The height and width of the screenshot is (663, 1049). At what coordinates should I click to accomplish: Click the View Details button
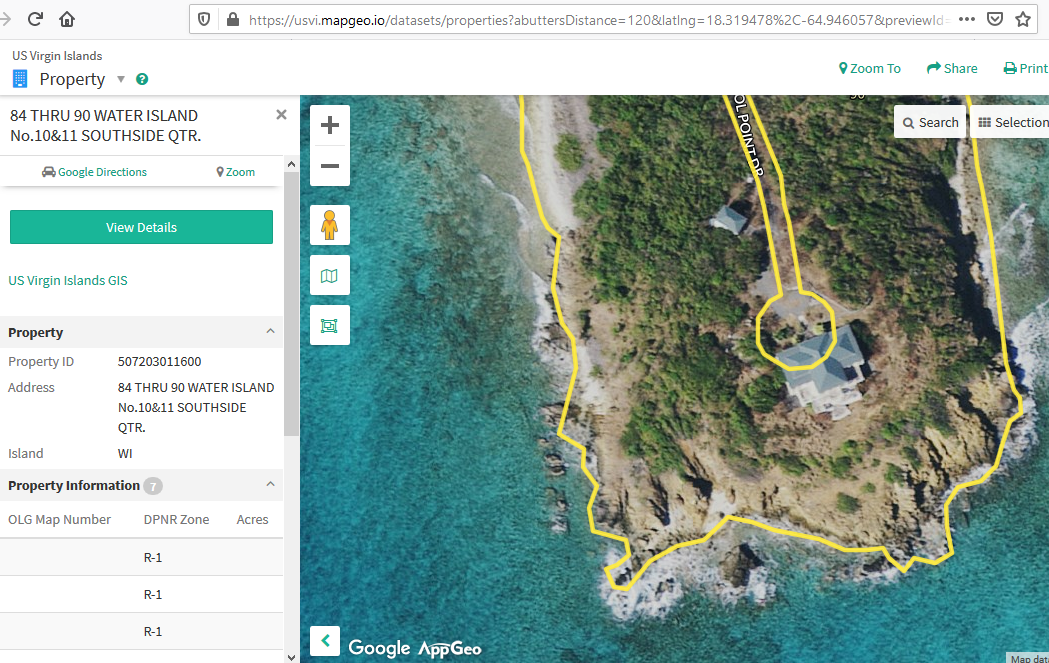click(x=141, y=227)
